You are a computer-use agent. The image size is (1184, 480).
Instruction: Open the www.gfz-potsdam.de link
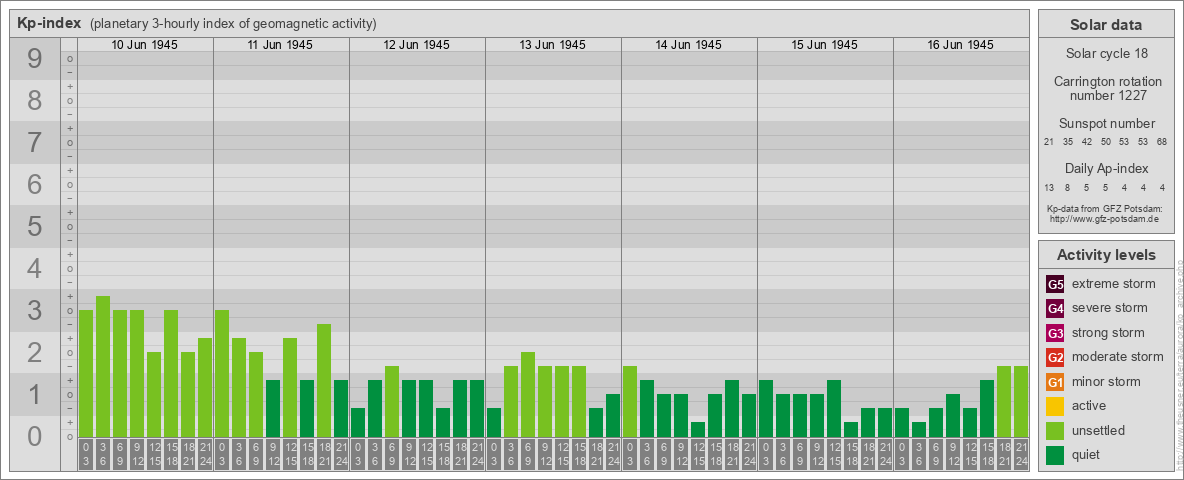point(1104,218)
